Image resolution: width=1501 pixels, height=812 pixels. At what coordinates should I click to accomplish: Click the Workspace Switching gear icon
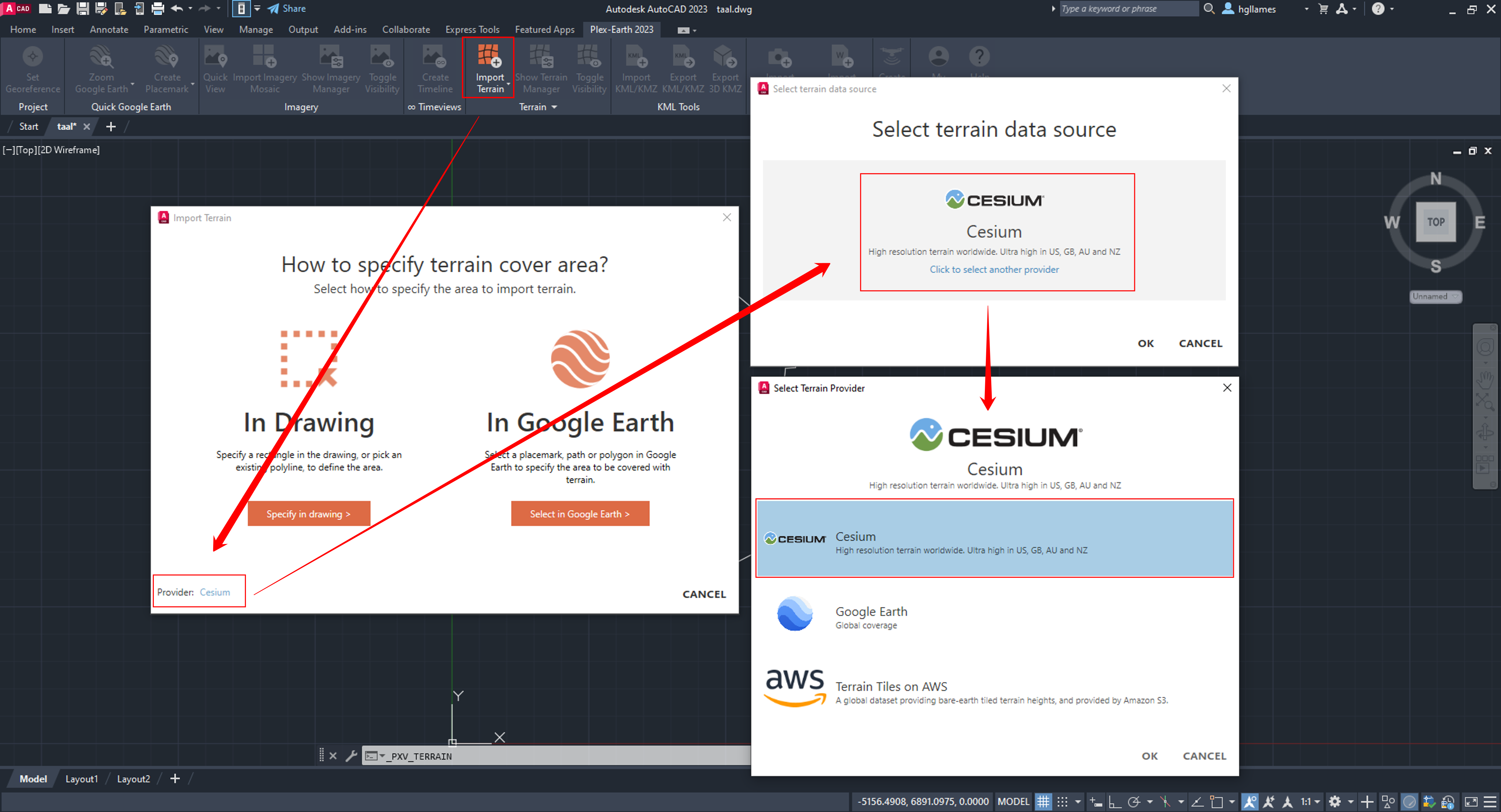[1334, 801]
